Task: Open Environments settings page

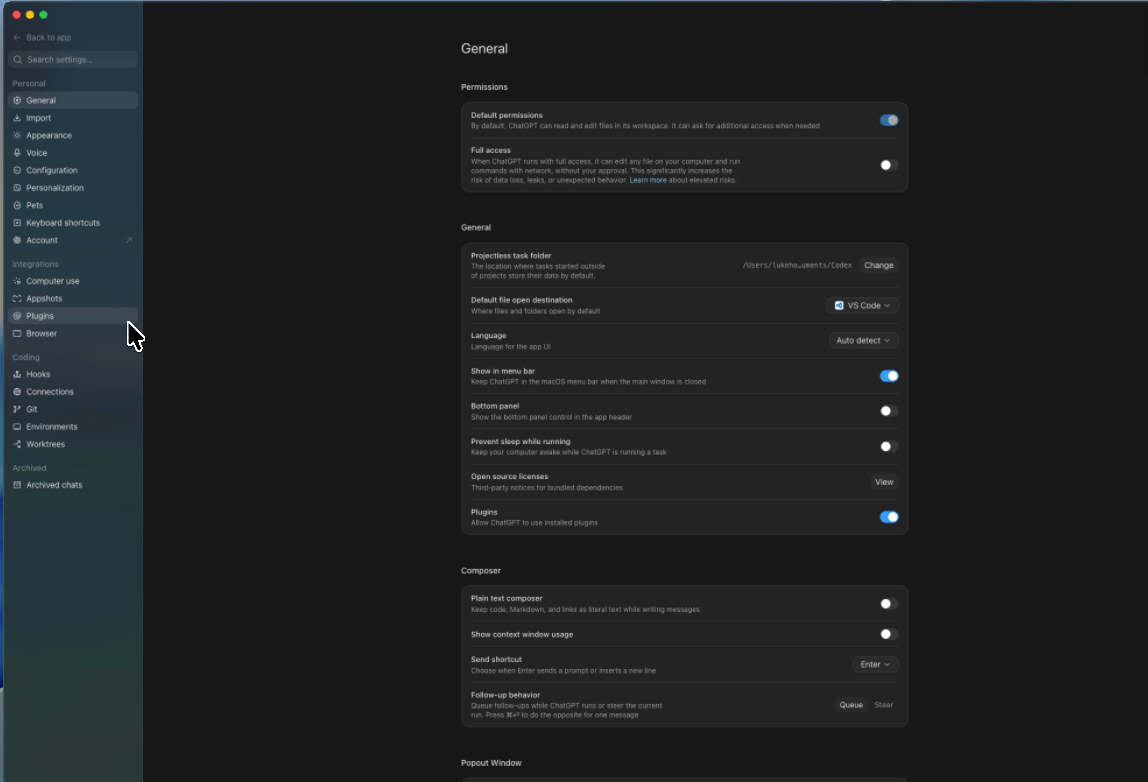Action: (73, 427)
